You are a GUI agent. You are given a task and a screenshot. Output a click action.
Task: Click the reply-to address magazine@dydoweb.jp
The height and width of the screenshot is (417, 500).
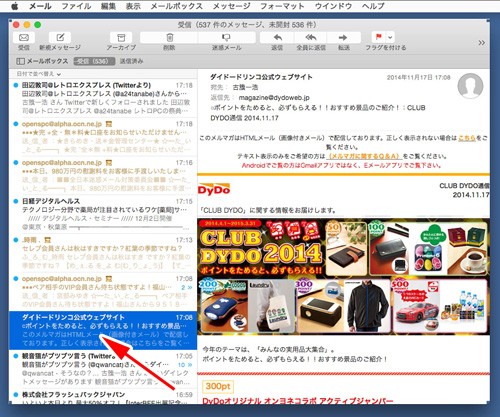[274, 98]
